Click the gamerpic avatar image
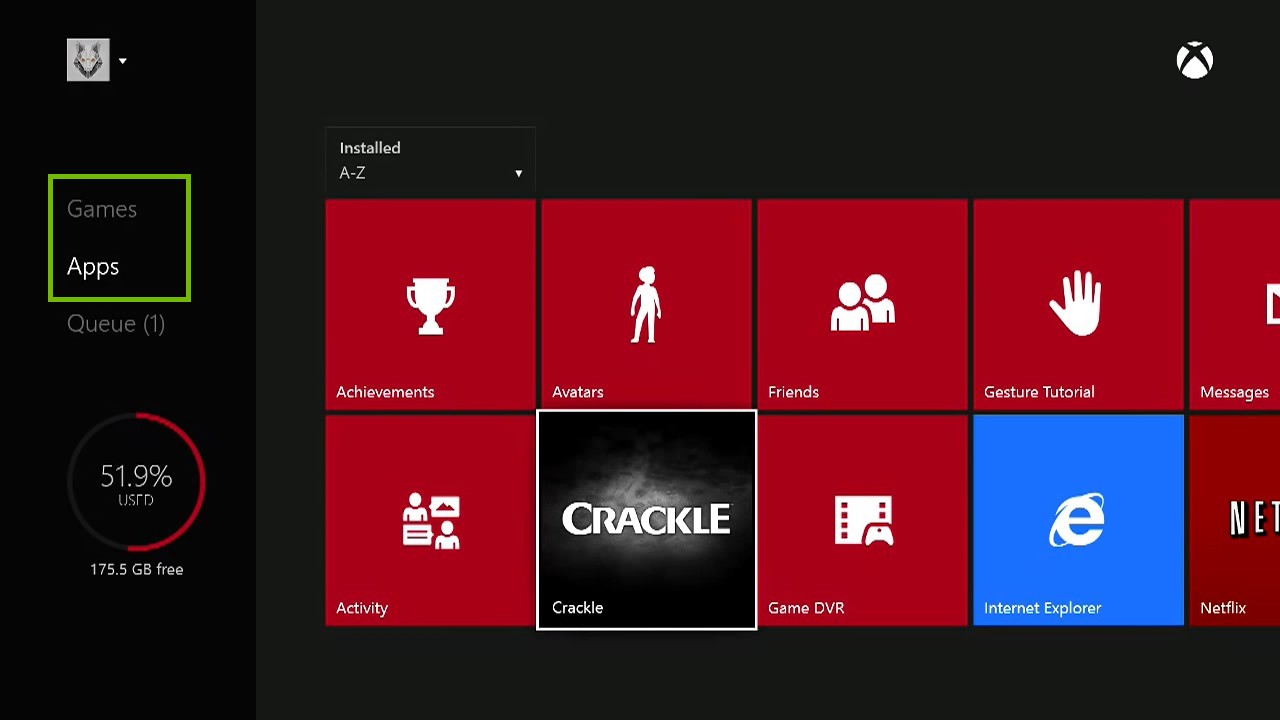Screen dimensions: 1280x720 tap(87, 59)
